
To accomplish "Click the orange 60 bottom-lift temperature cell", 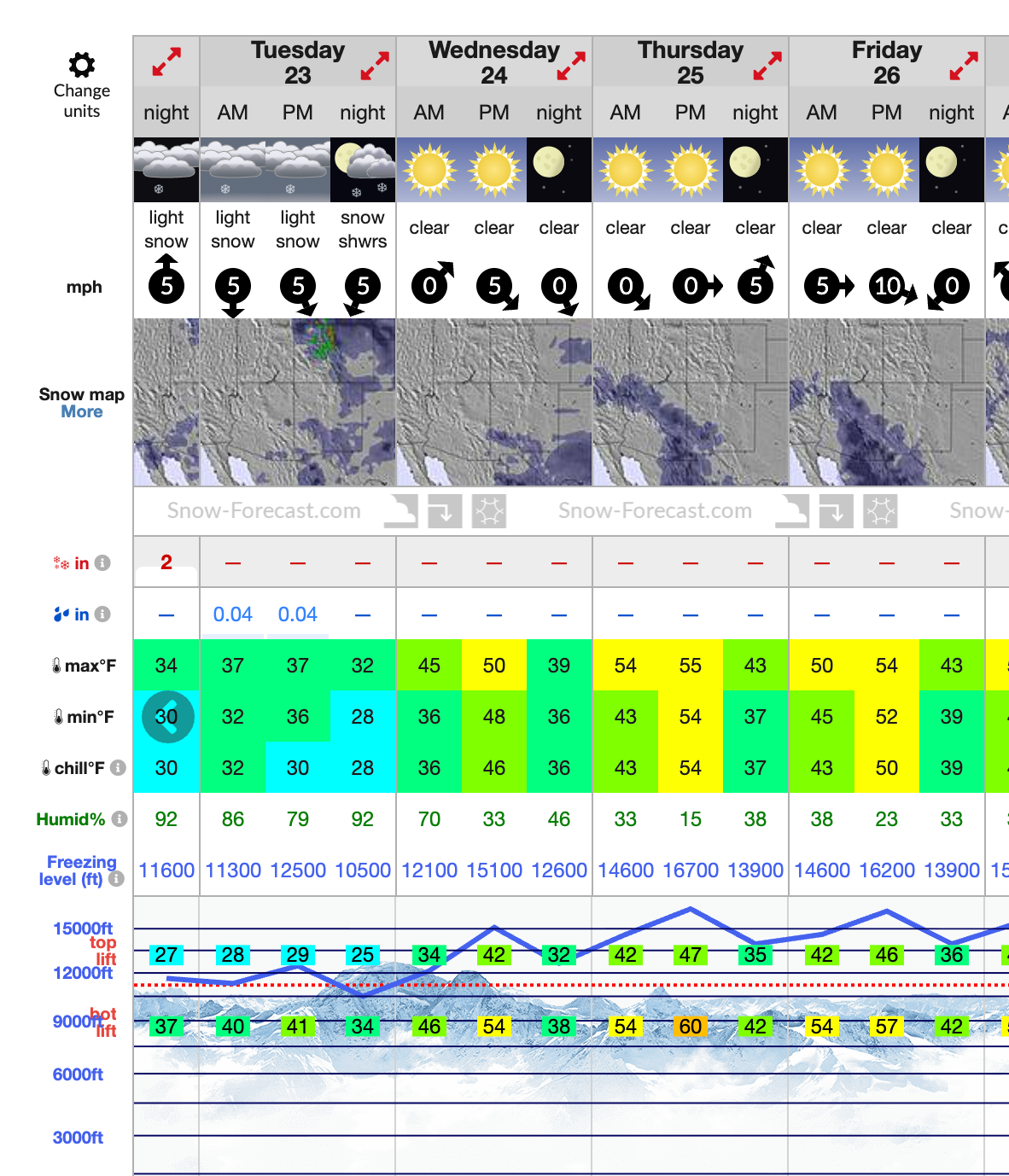I will (x=691, y=1027).
